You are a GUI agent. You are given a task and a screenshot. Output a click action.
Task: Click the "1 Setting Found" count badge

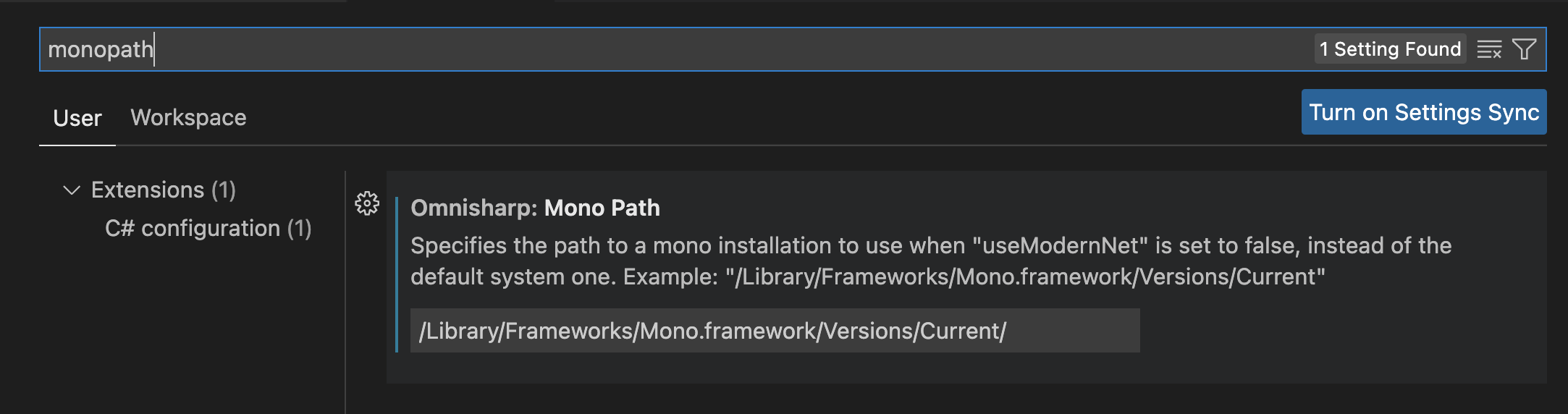point(1390,49)
